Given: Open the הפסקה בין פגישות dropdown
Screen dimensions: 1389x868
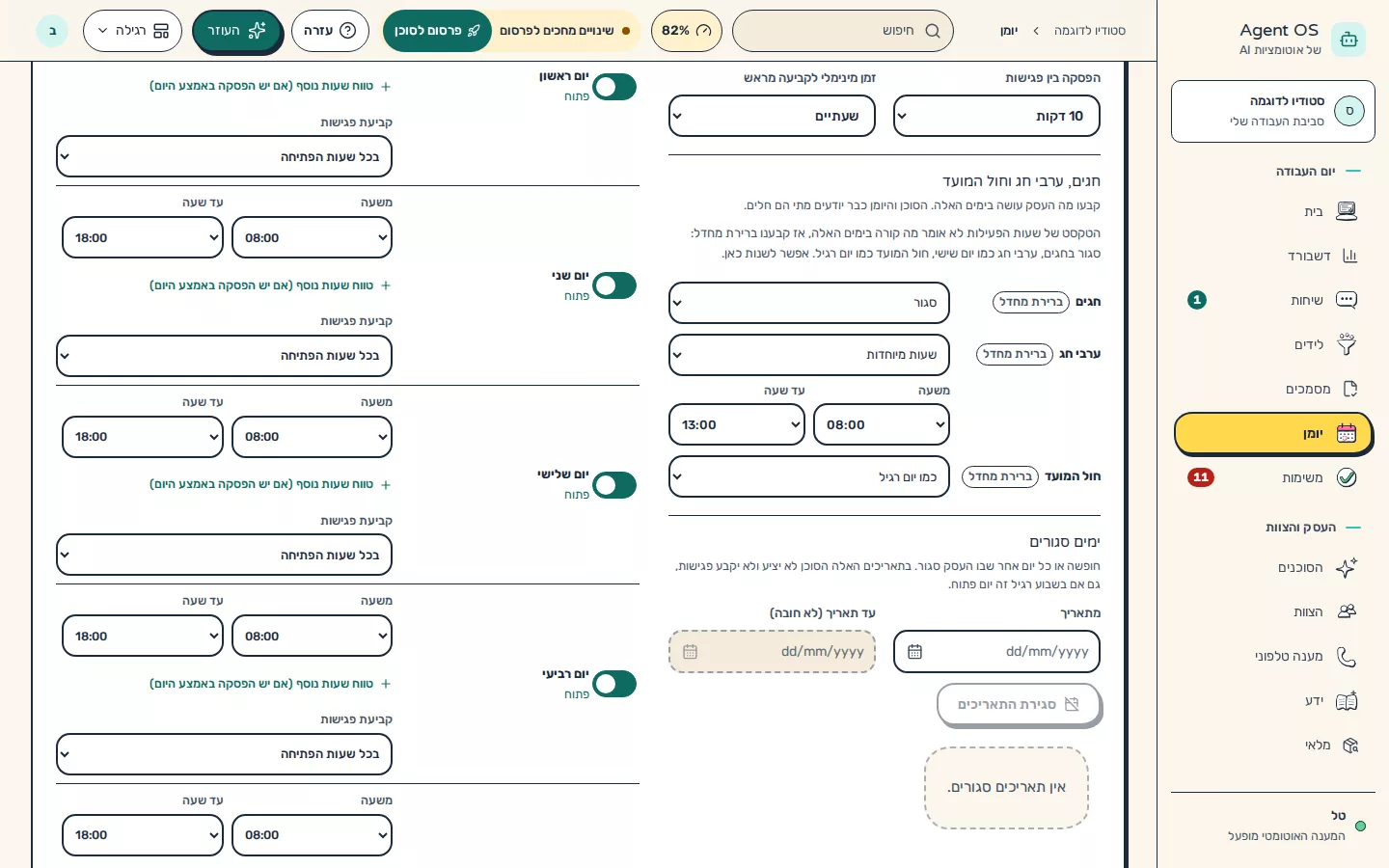Looking at the screenshot, I should point(996,116).
